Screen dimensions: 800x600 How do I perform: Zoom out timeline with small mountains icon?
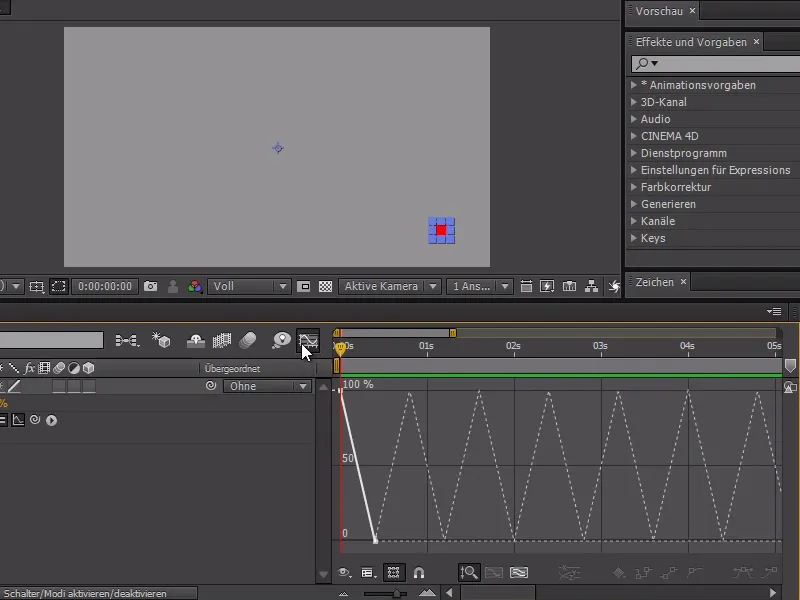tap(343, 594)
